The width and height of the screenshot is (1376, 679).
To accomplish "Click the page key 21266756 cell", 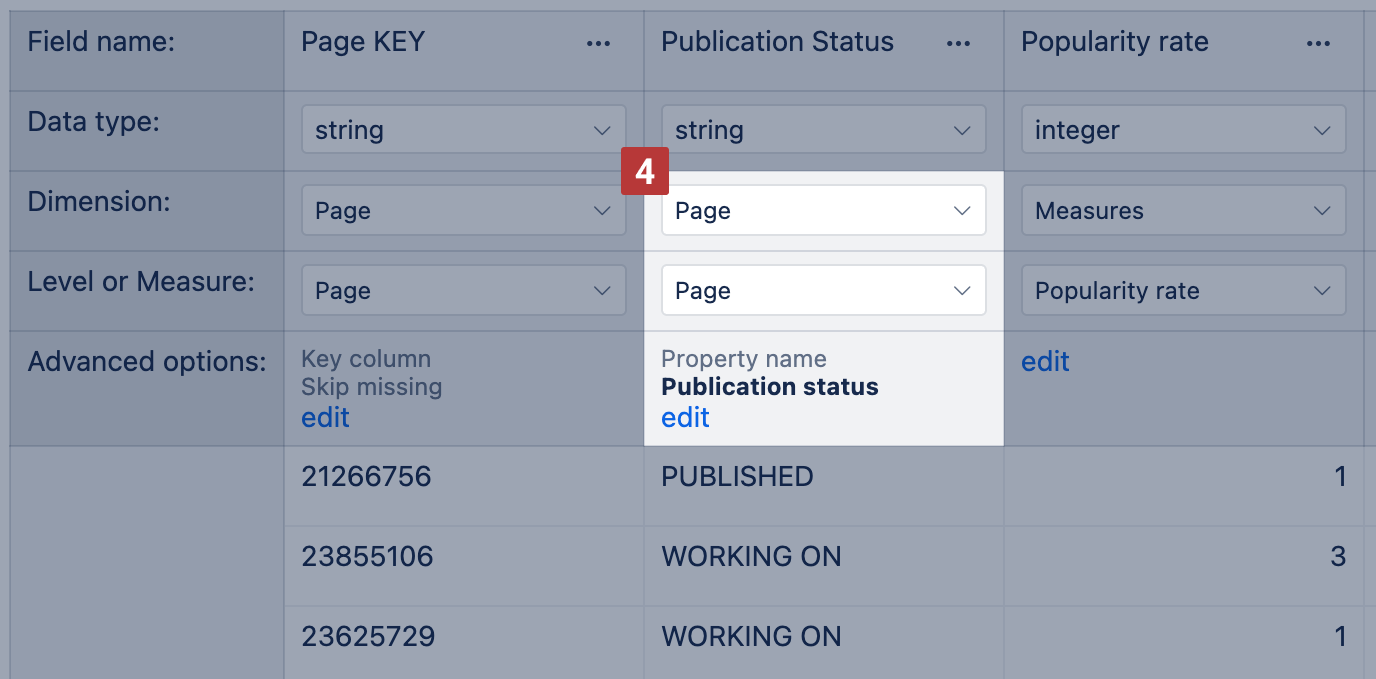I will click(366, 477).
